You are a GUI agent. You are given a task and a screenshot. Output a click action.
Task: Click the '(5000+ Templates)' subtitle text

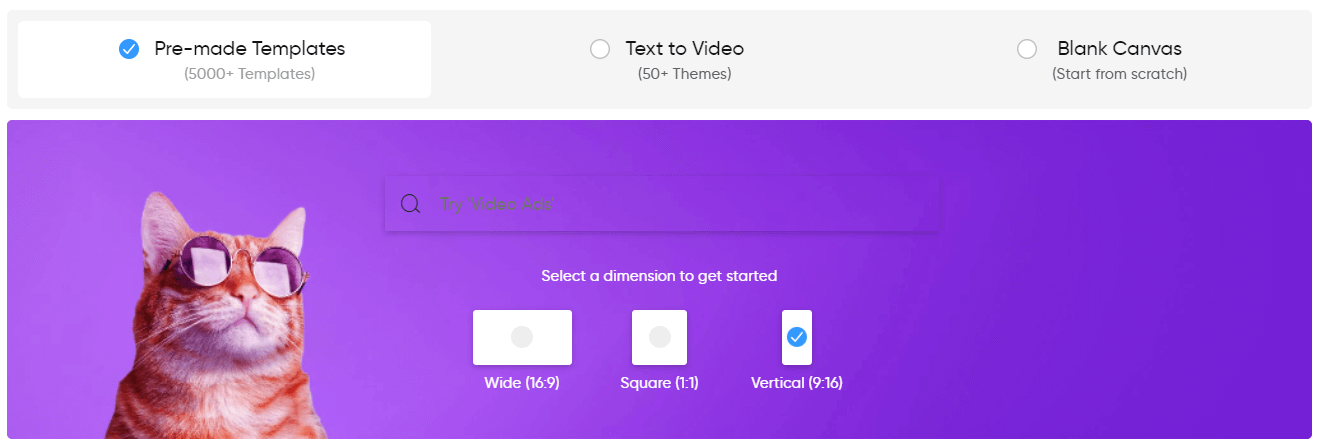(249, 74)
